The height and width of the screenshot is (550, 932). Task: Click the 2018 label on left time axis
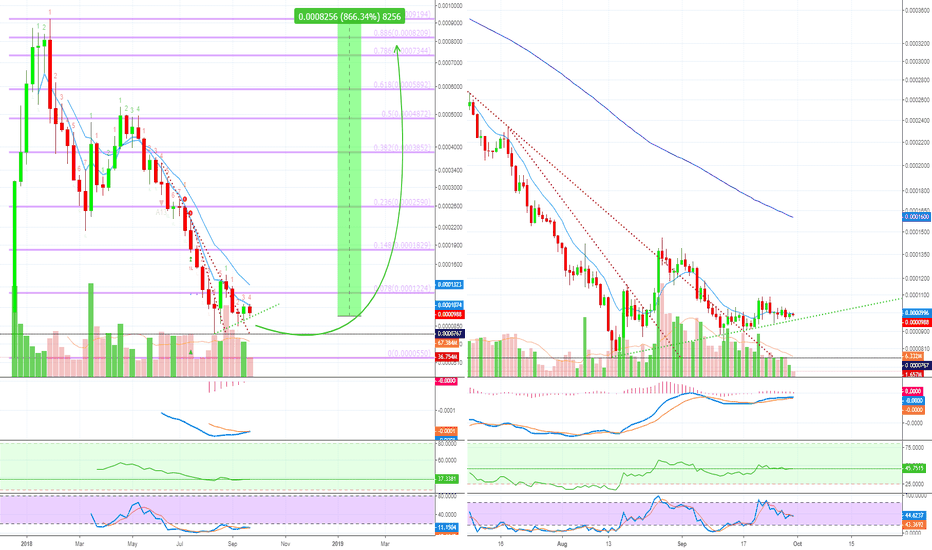[x=25, y=544]
